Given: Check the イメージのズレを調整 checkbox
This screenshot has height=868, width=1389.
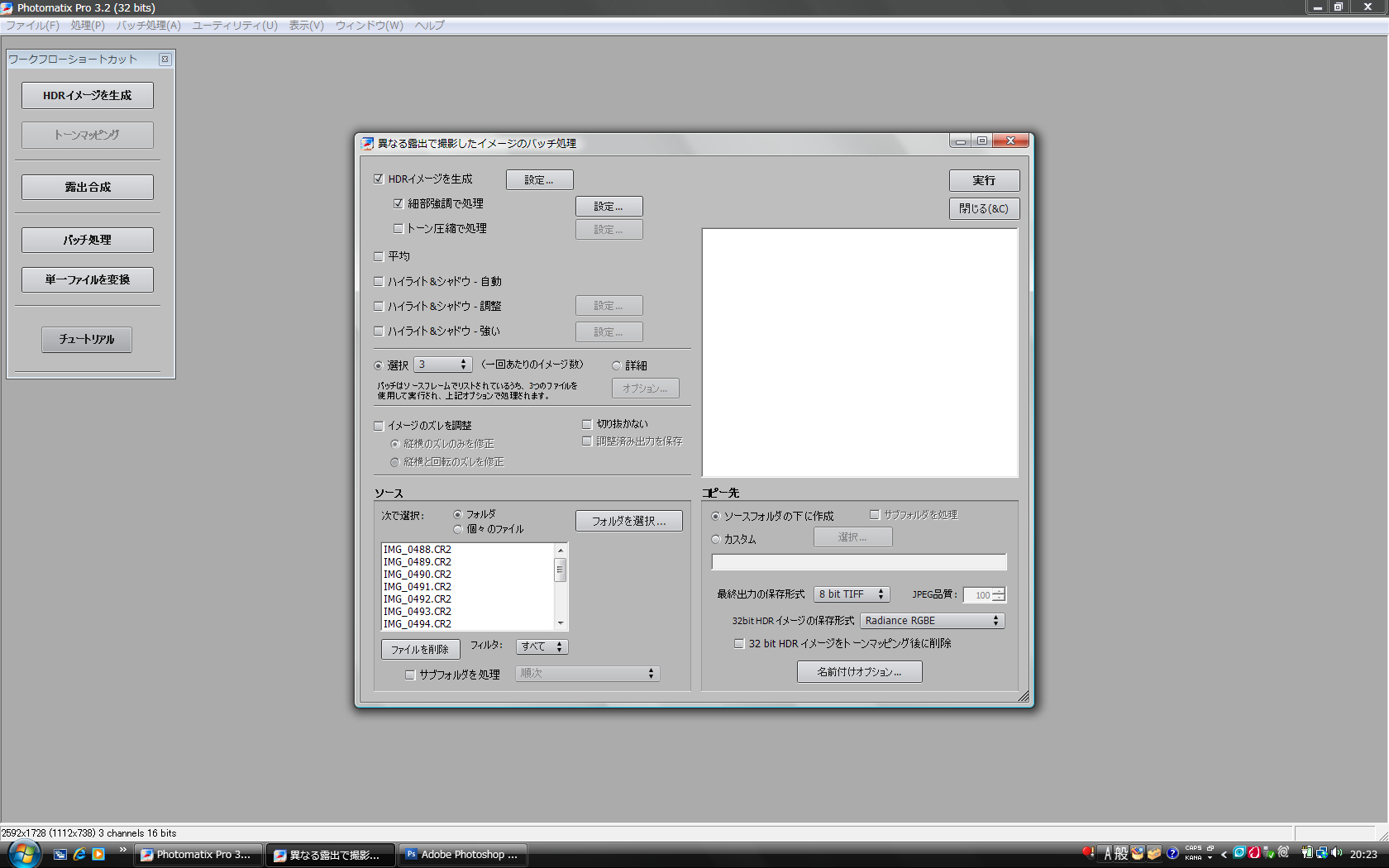Looking at the screenshot, I should 379,426.
